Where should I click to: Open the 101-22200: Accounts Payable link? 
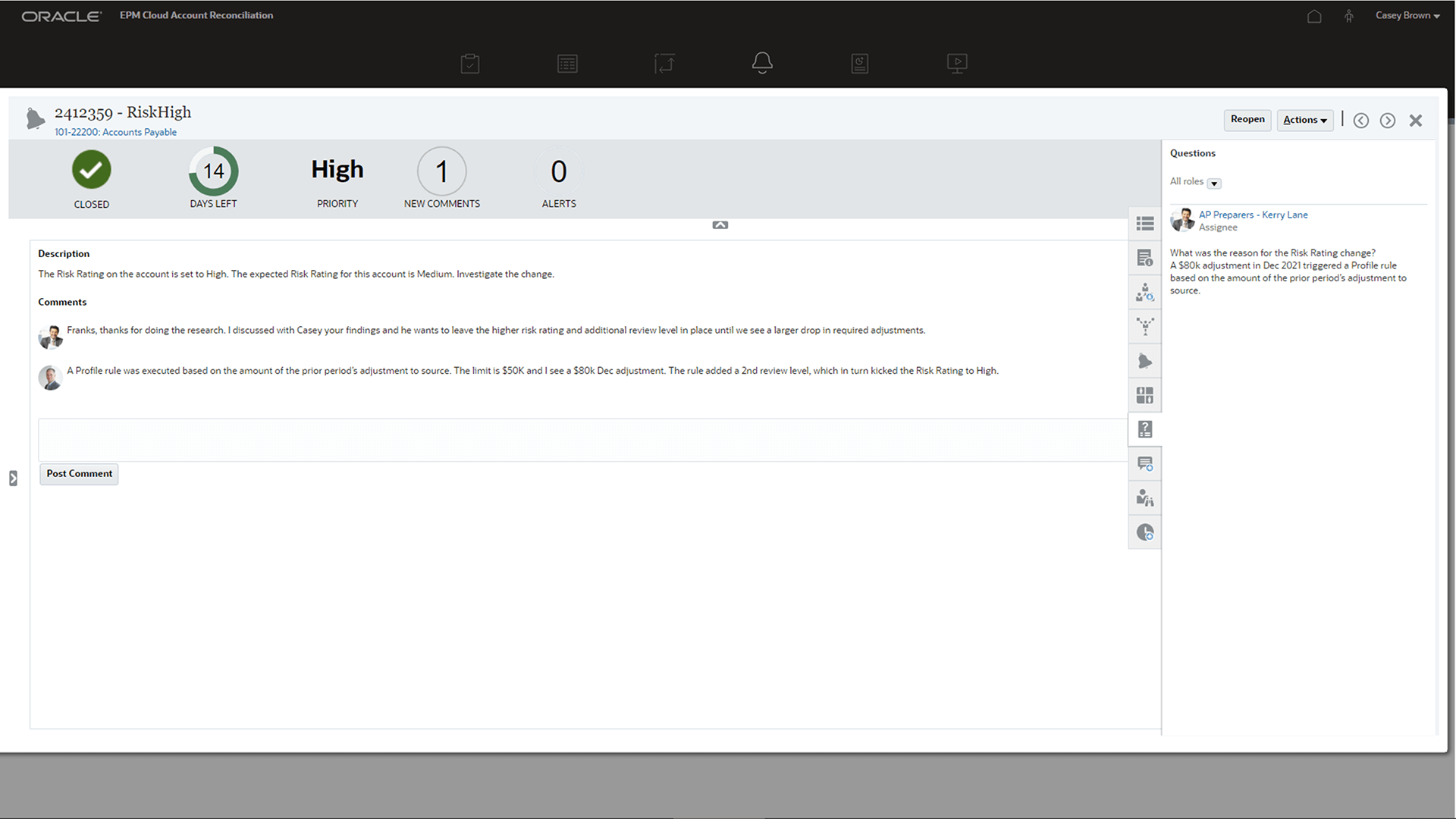click(115, 132)
